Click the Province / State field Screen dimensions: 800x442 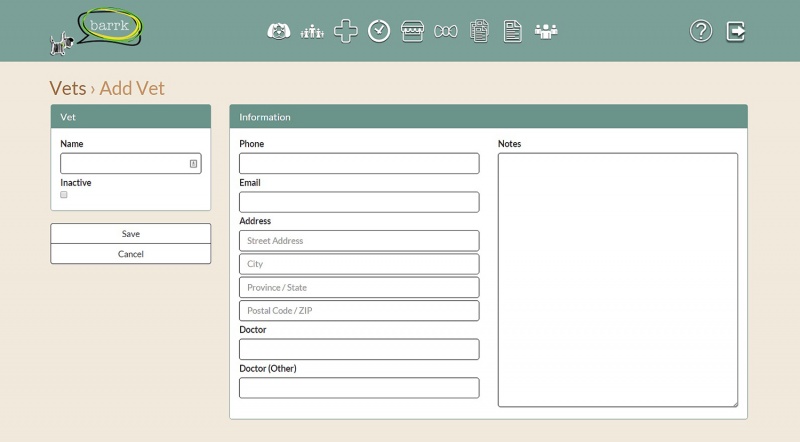[x=359, y=287]
